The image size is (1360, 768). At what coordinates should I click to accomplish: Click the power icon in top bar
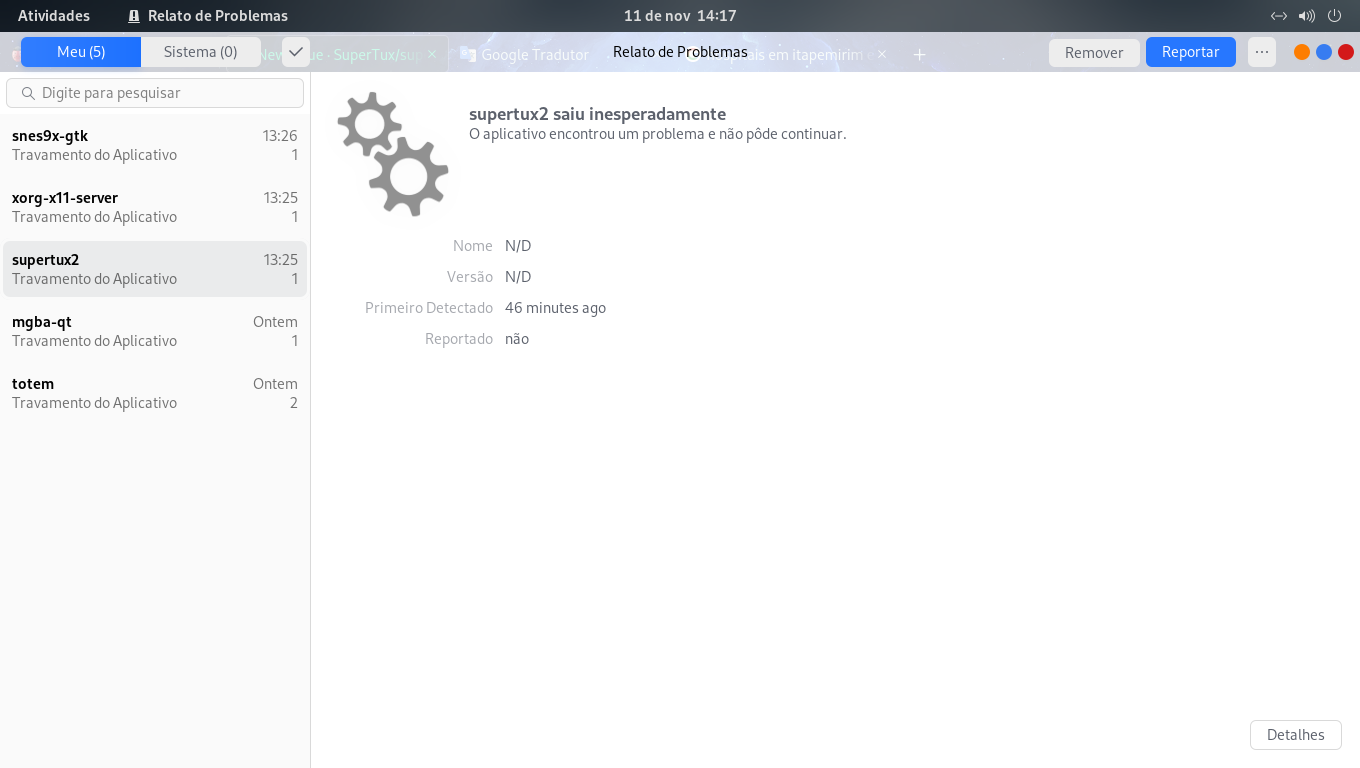tap(1334, 16)
